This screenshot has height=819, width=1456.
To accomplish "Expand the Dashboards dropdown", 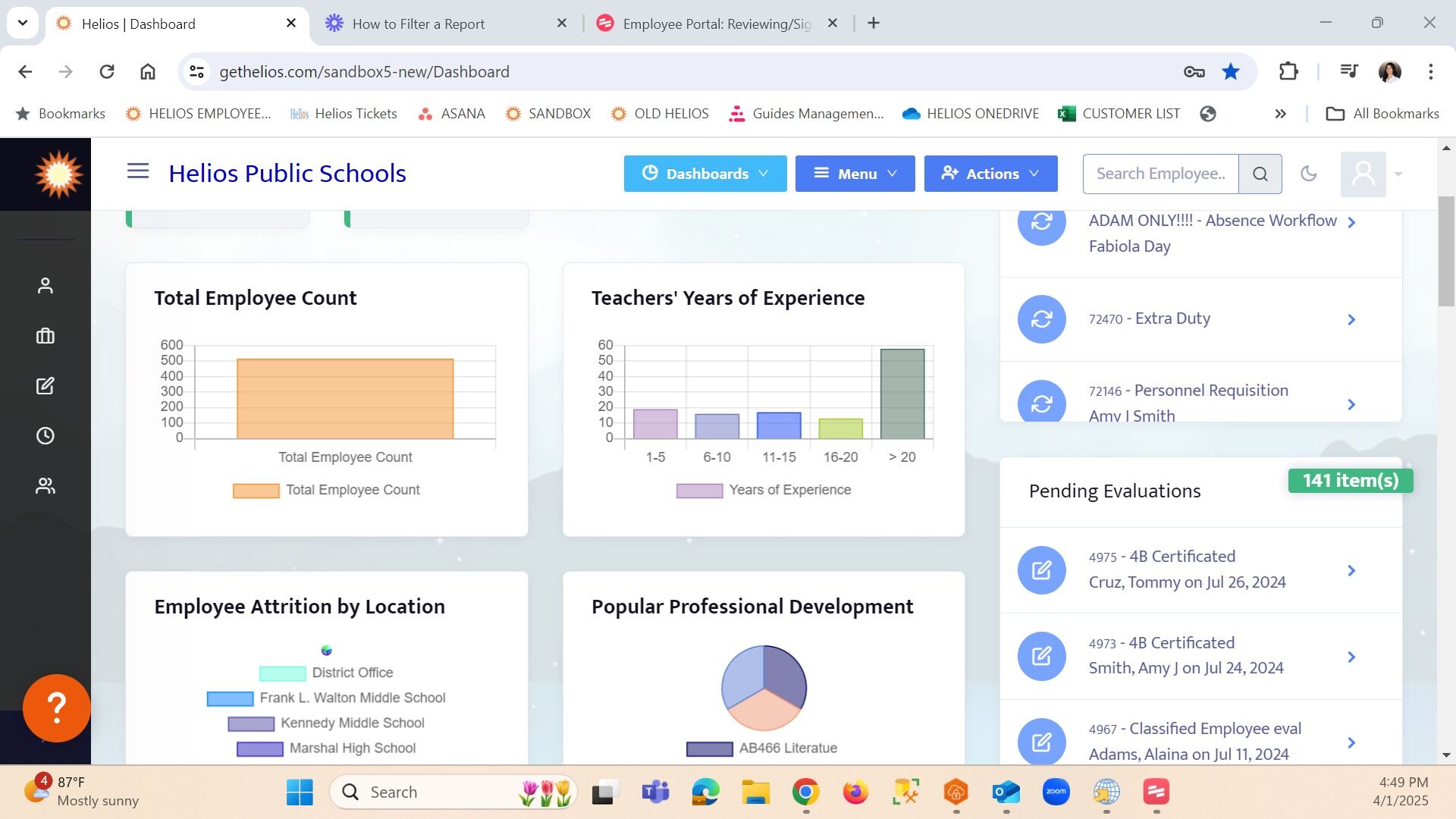I will 704,174.
